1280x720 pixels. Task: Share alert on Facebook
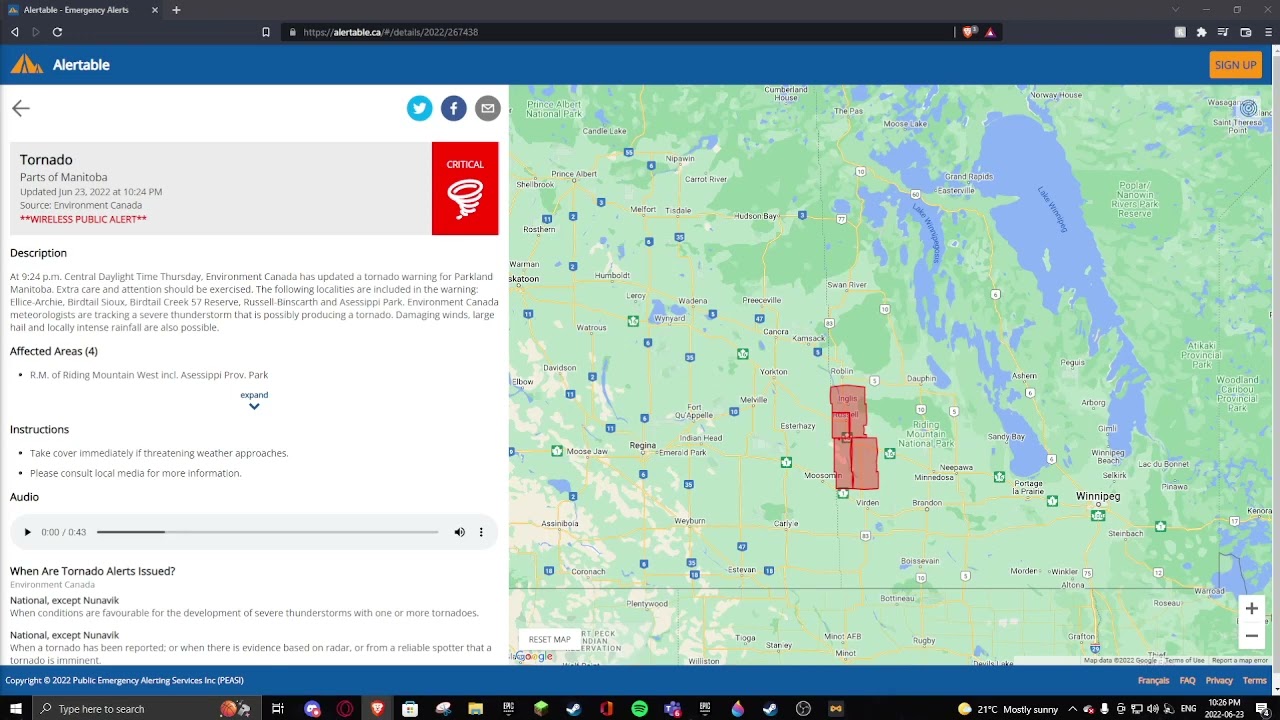pyautogui.click(x=453, y=108)
